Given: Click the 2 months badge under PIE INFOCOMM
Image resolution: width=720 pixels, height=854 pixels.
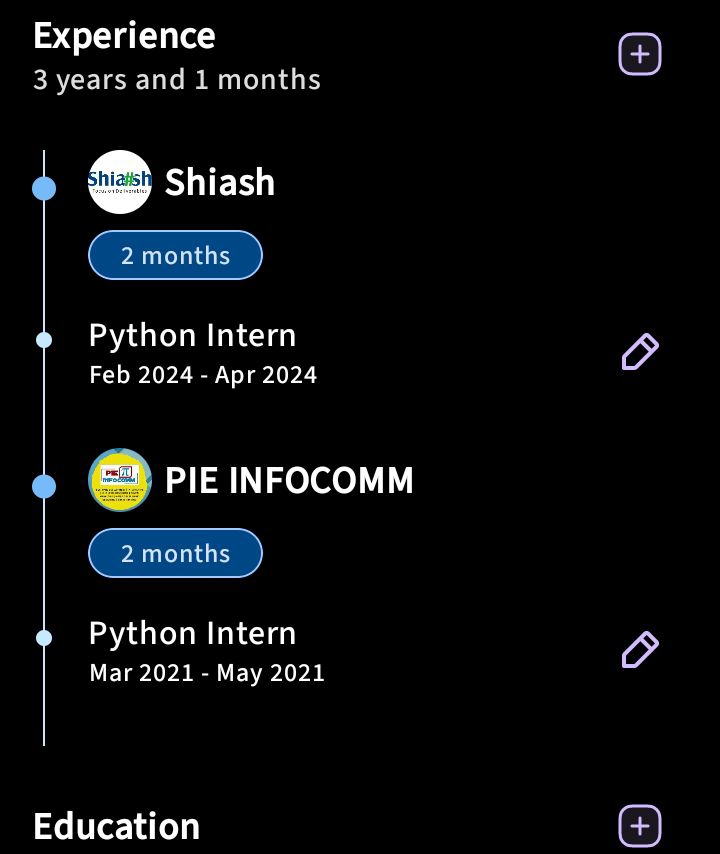Looking at the screenshot, I should 175,554.
